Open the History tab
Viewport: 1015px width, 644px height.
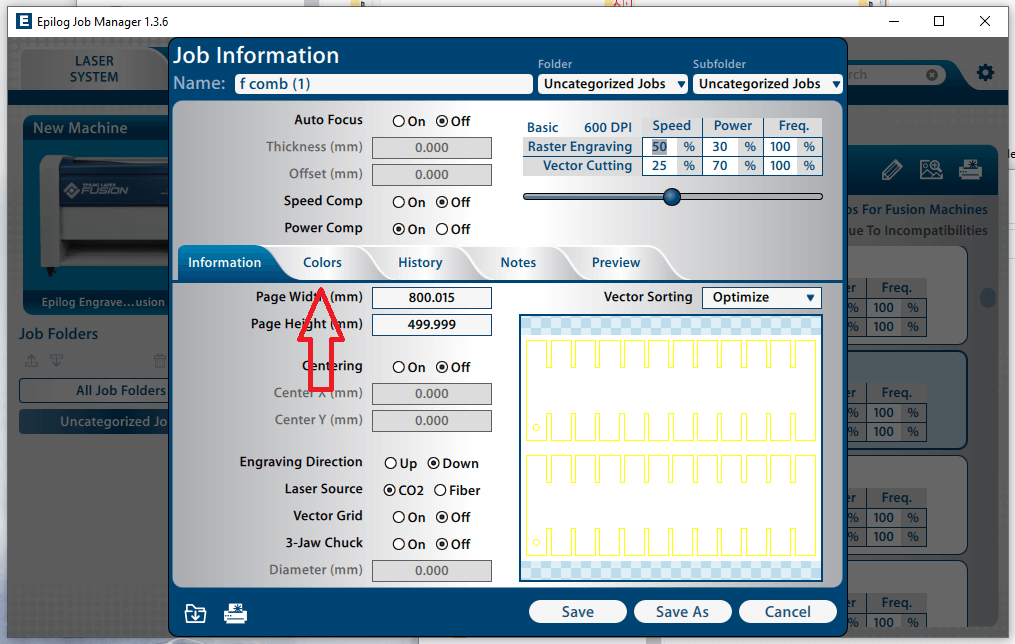click(x=420, y=263)
